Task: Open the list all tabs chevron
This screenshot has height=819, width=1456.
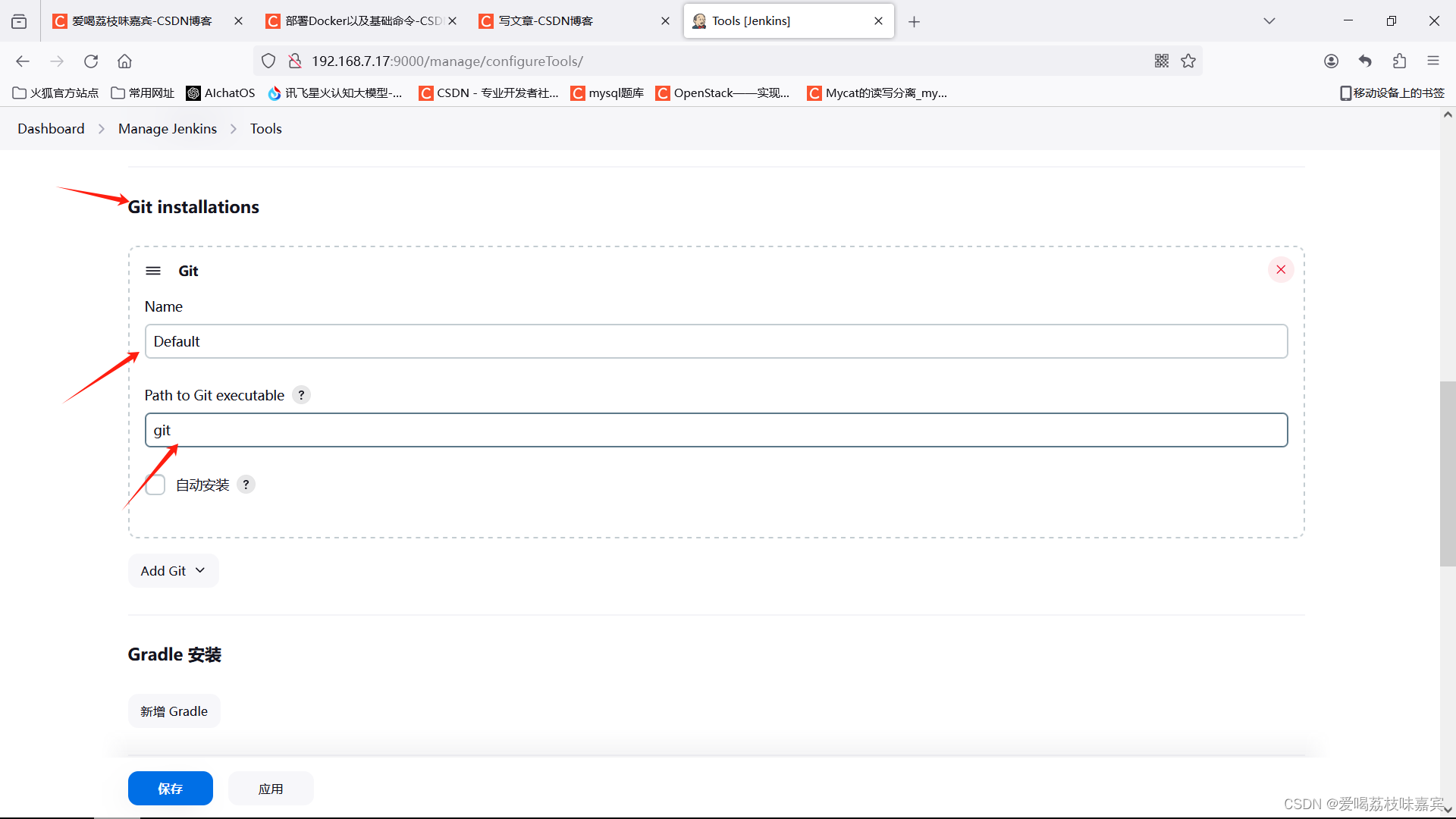Action: 1269,21
